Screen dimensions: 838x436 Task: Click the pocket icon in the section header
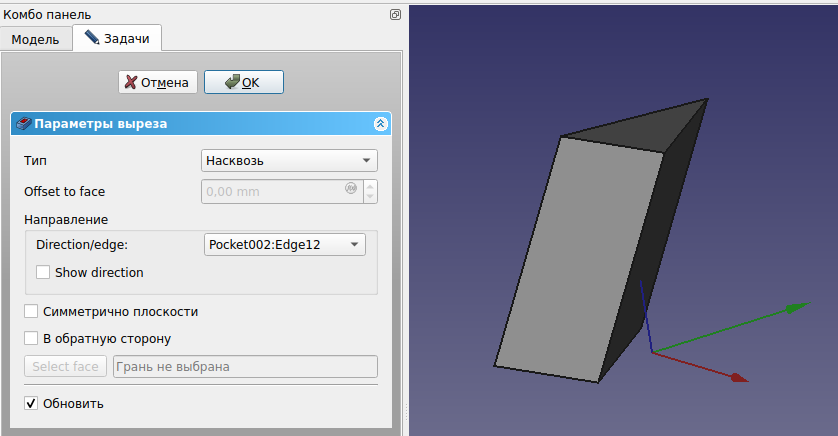pyautogui.click(x=24, y=124)
